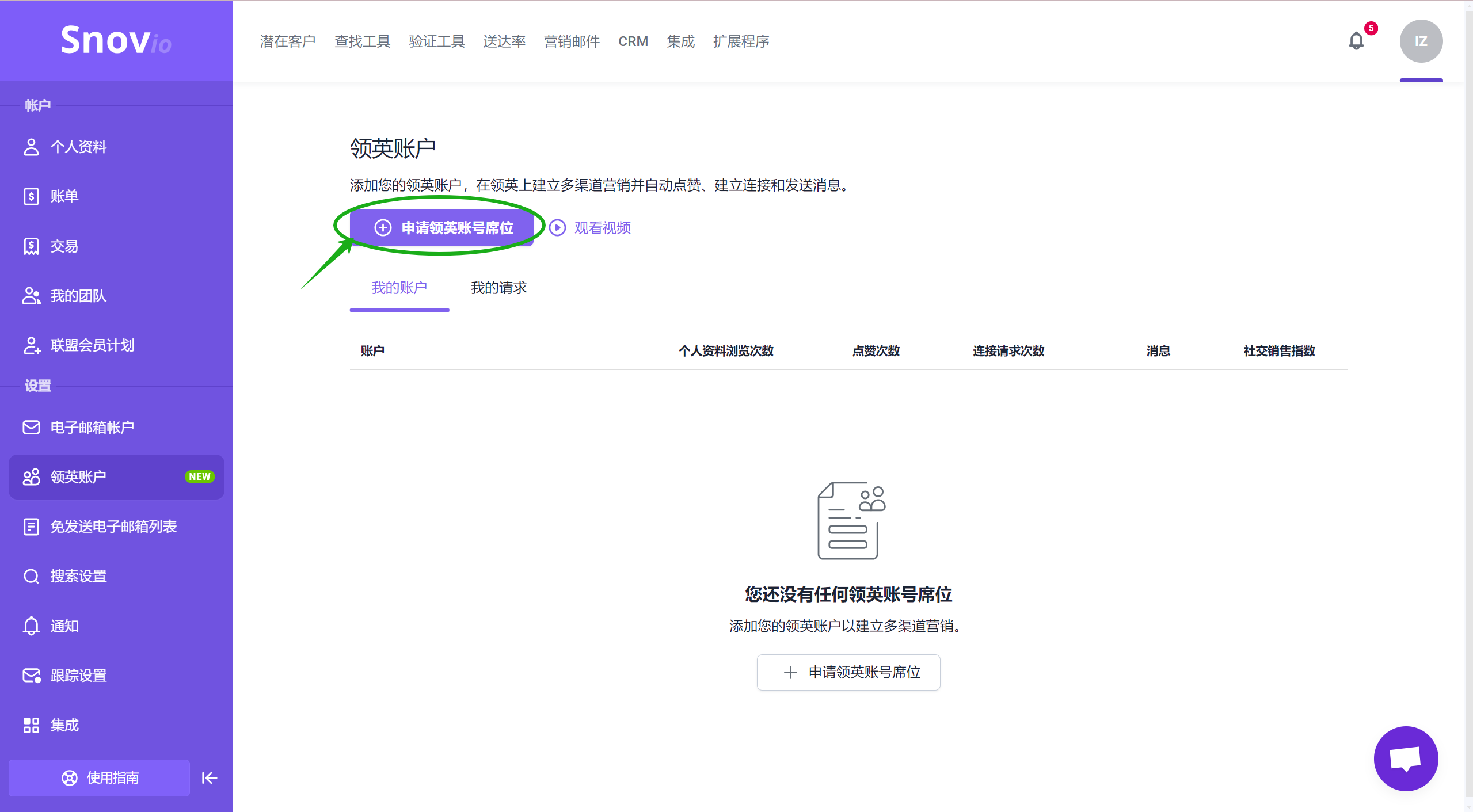The width and height of the screenshot is (1473, 812).
Task: Open 集成 in top navigation
Action: coord(680,41)
